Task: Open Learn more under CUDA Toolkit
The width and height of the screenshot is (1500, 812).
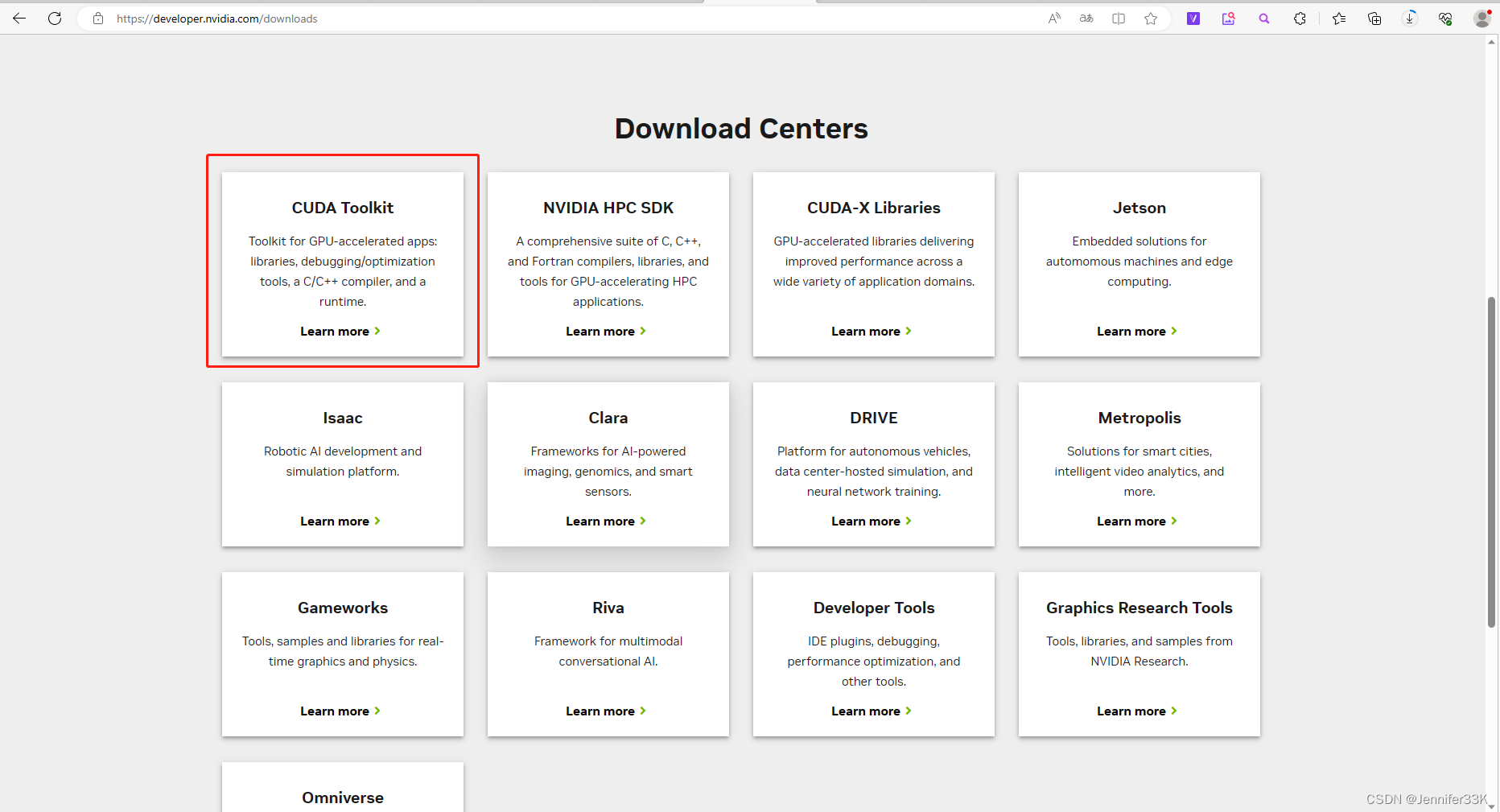Action: tap(340, 332)
